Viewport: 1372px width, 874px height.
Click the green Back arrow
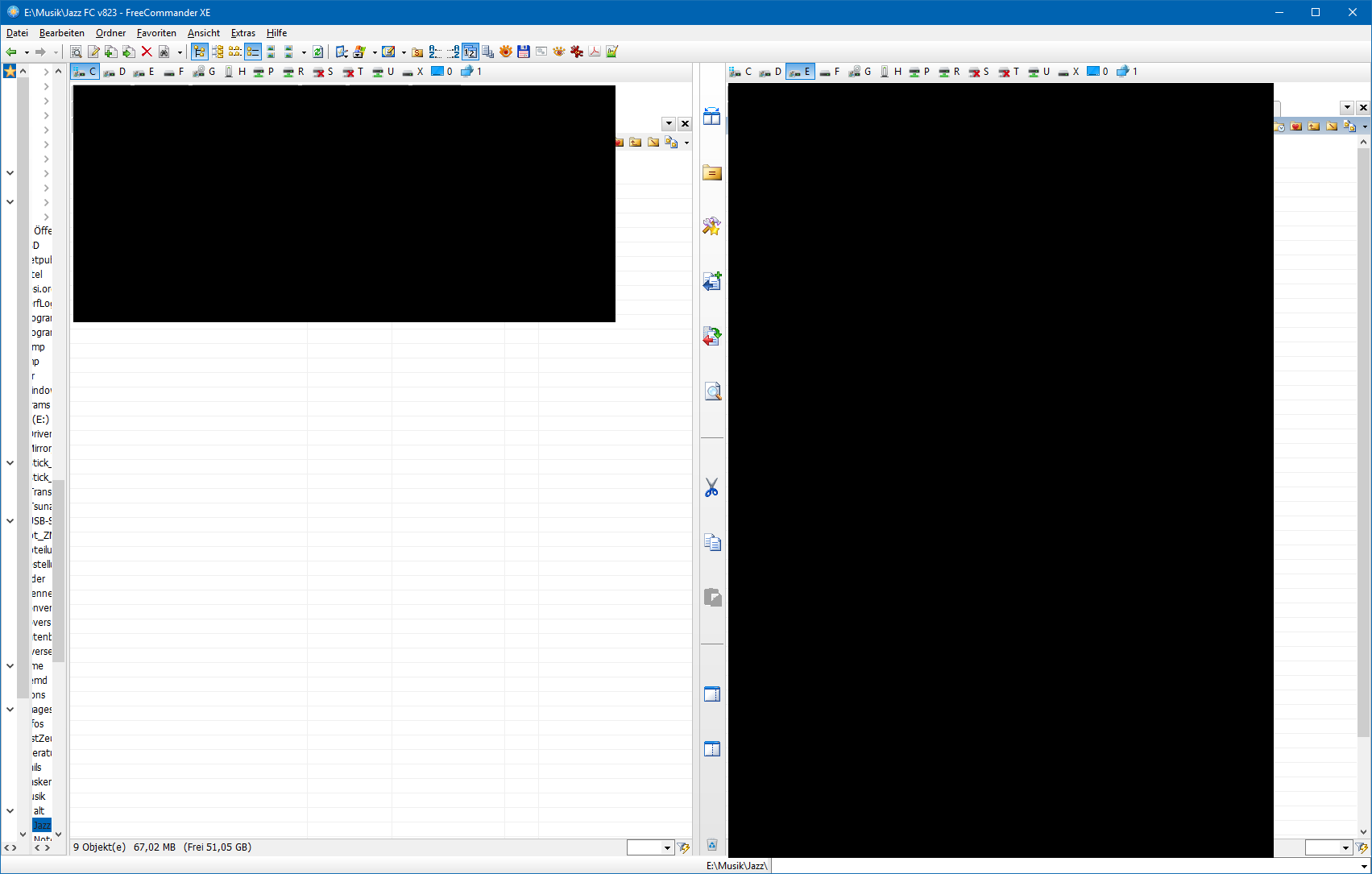click(x=11, y=52)
